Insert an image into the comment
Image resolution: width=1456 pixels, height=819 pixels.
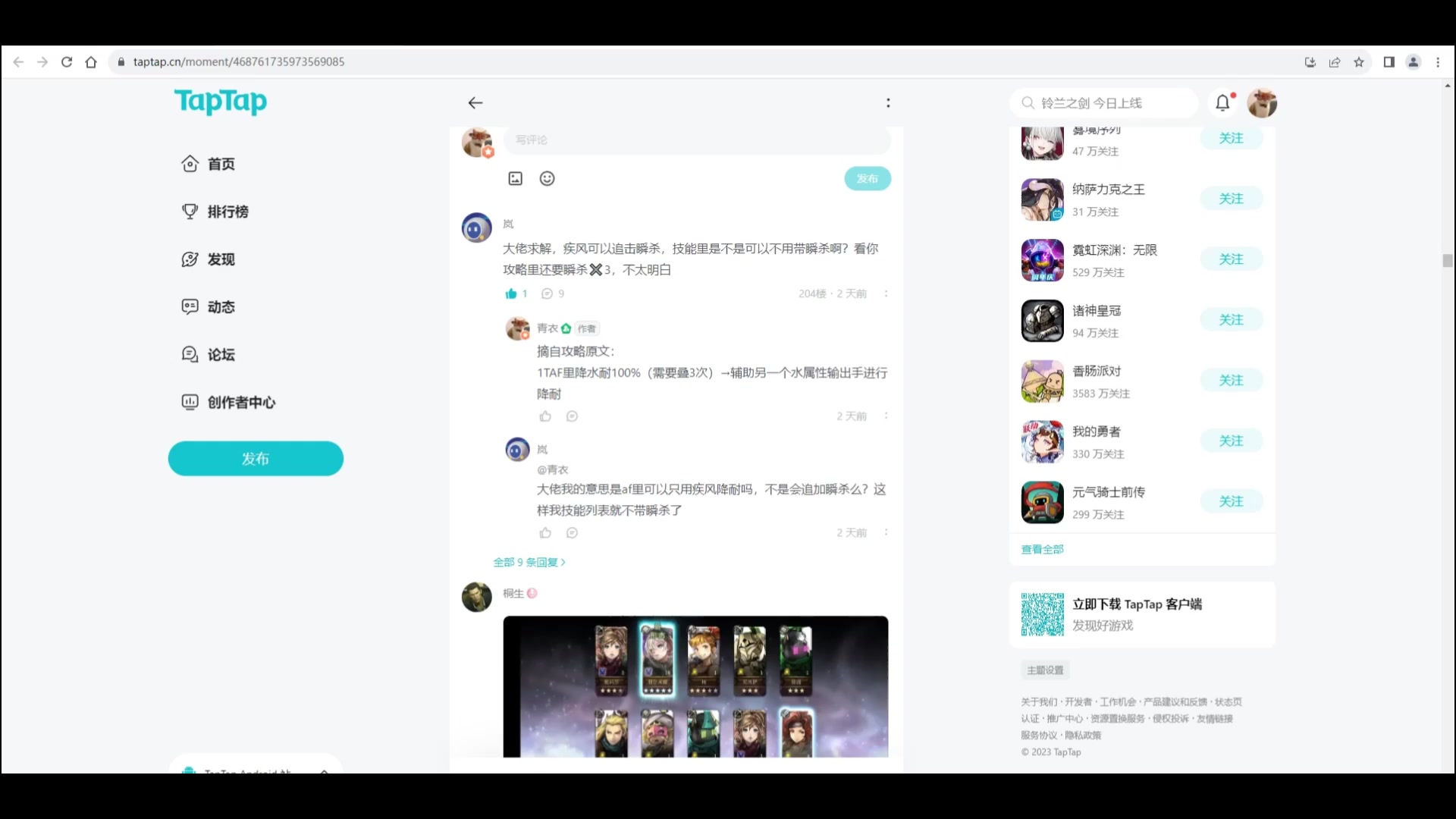[x=516, y=178]
